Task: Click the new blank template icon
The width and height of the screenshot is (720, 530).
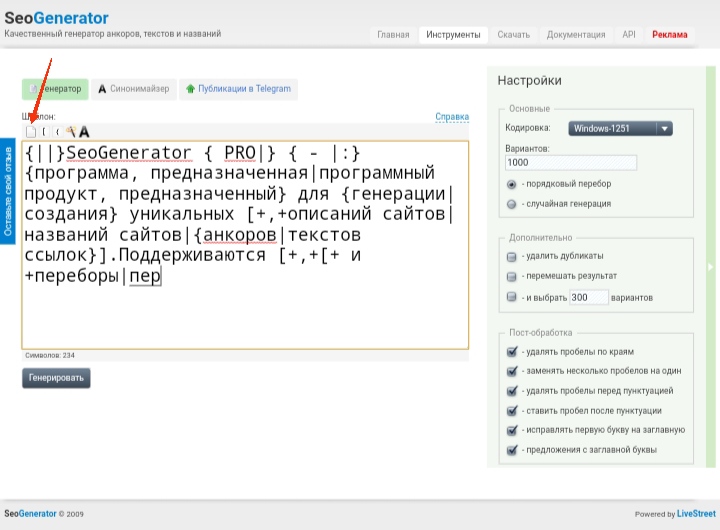Action: pos(30,131)
